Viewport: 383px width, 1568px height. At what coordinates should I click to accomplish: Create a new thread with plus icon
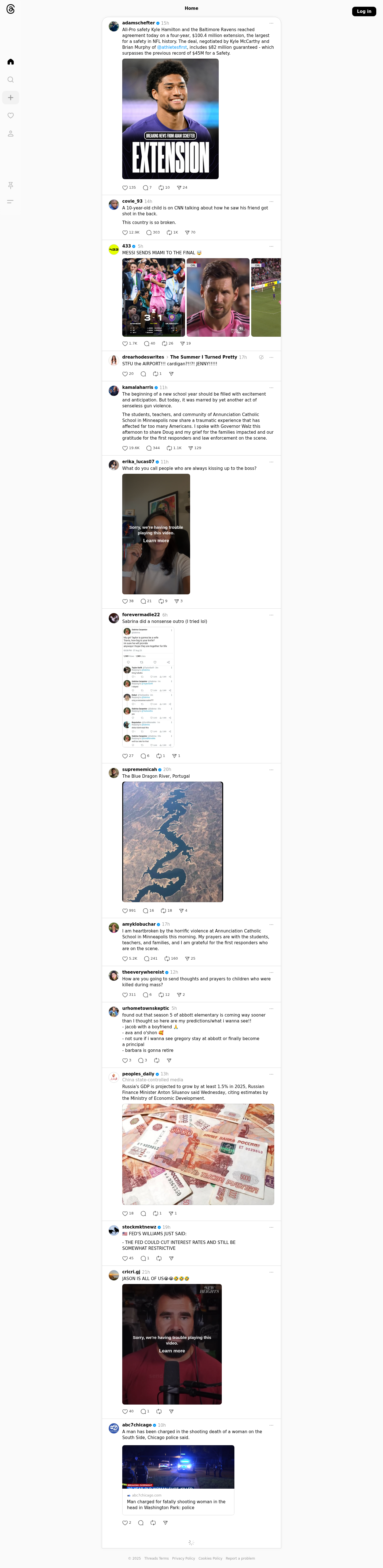[x=10, y=97]
